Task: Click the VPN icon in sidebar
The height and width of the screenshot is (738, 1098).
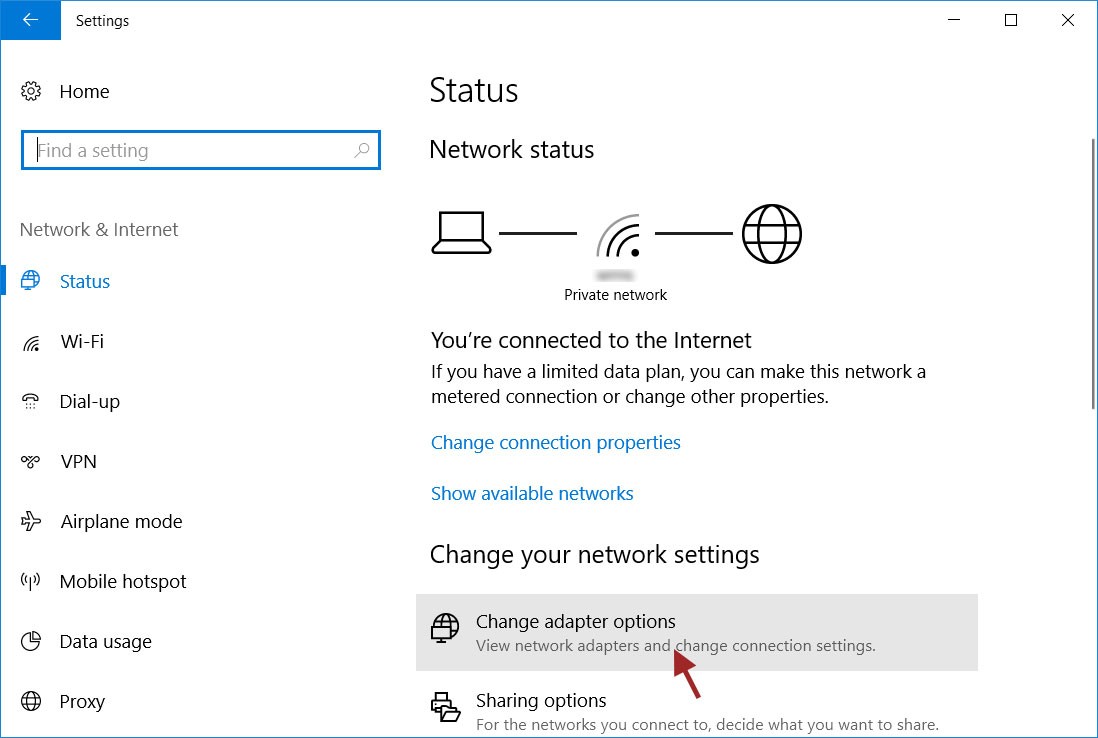Action: tap(30, 461)
